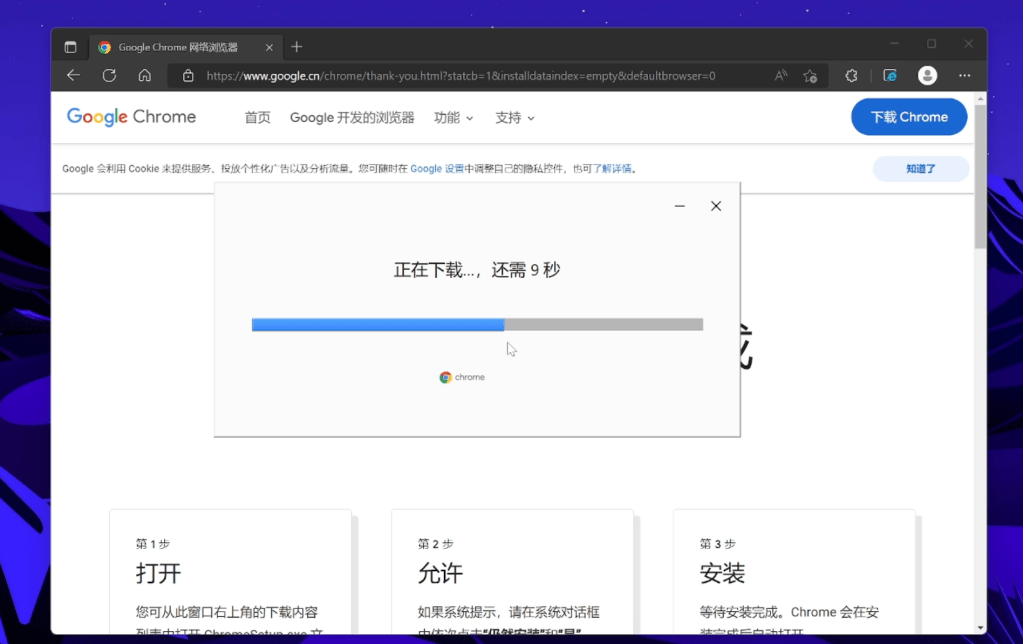
Task: Minimize the Chrome installer dialog
Action: click(x=680, y=206)
